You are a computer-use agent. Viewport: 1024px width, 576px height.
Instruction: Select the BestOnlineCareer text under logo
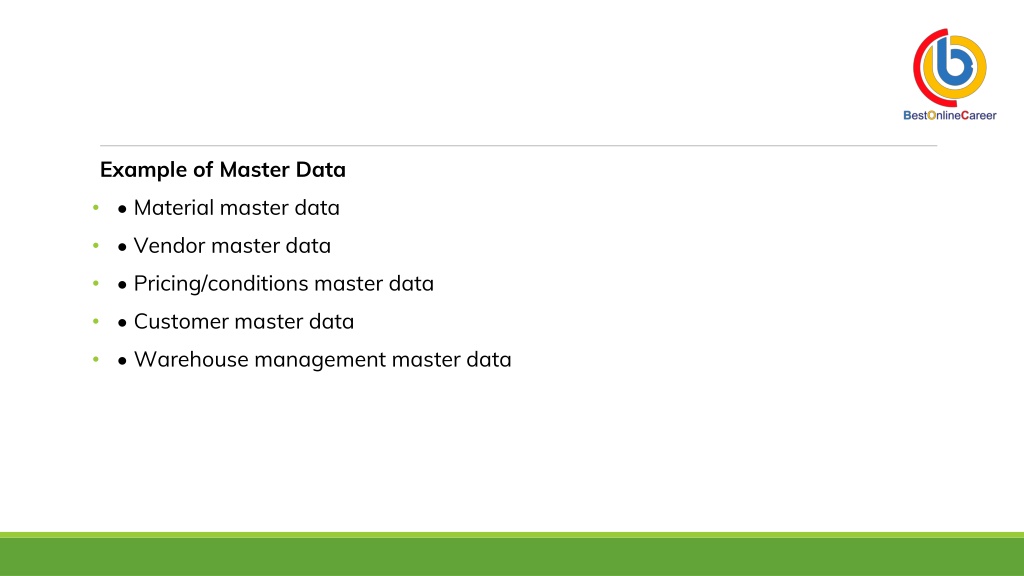tap(950, 116)
